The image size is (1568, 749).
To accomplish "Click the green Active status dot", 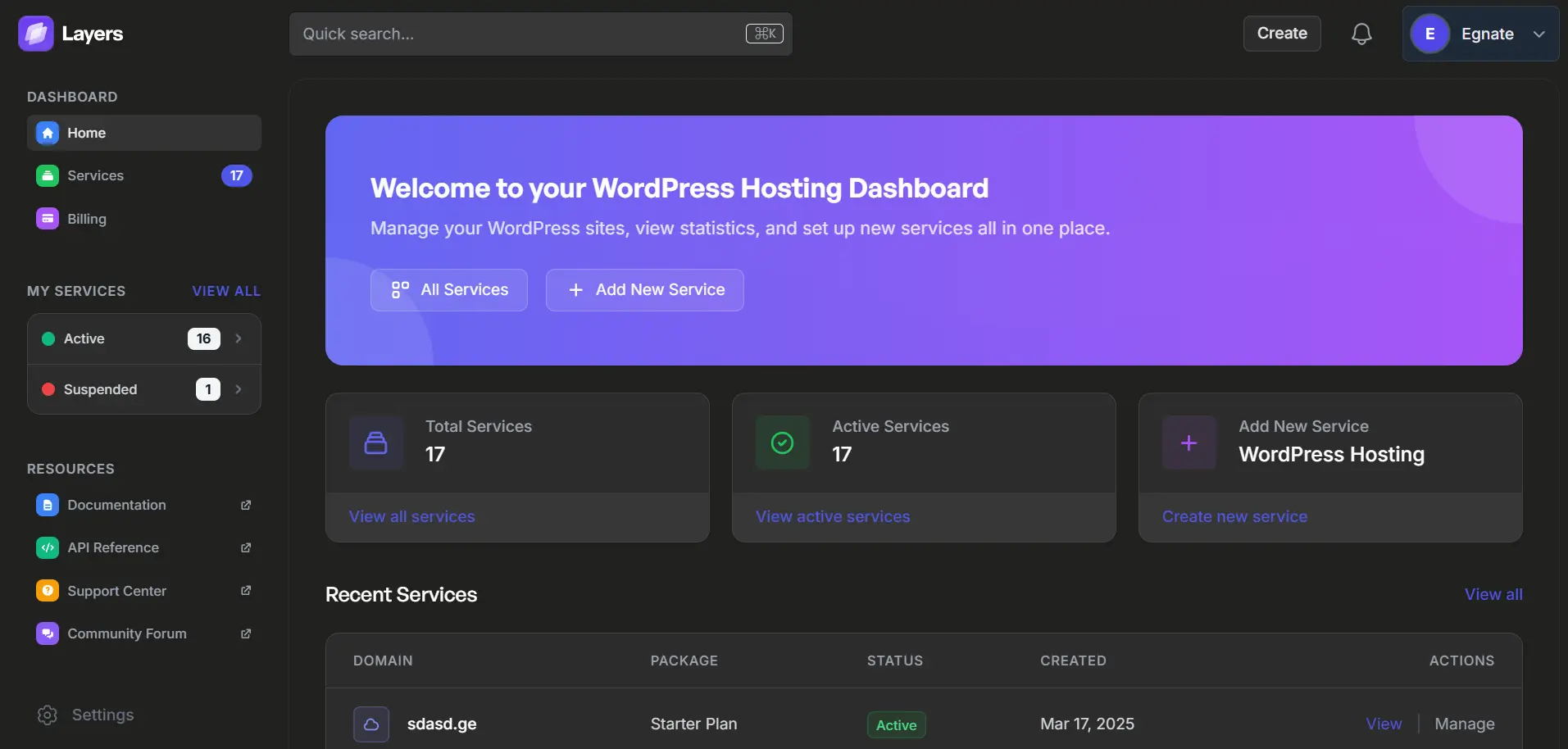I will tap(48, 338).
